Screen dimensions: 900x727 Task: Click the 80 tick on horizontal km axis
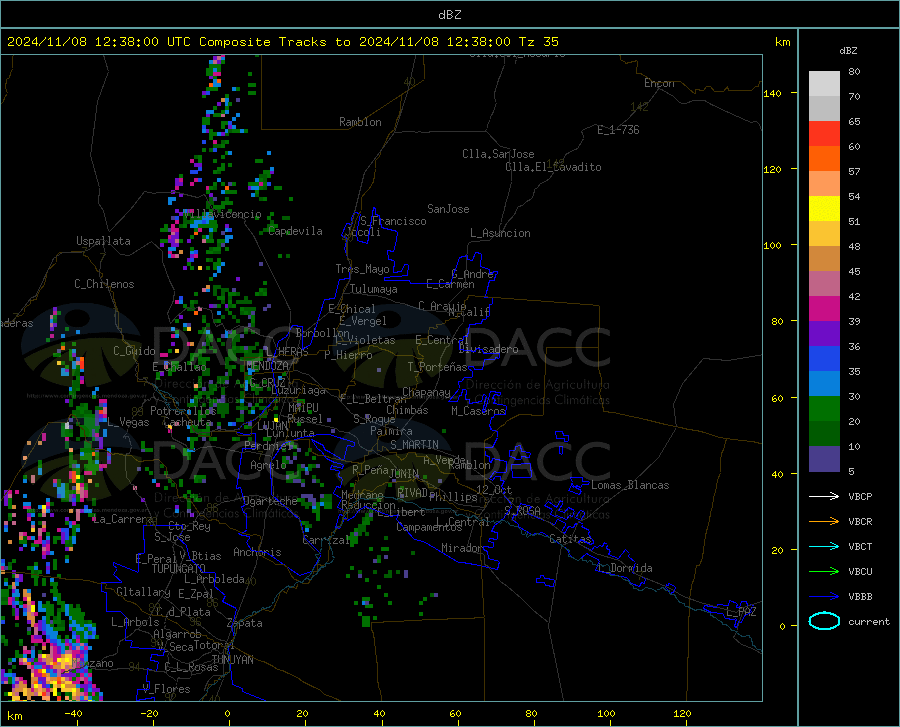[531, 713]
